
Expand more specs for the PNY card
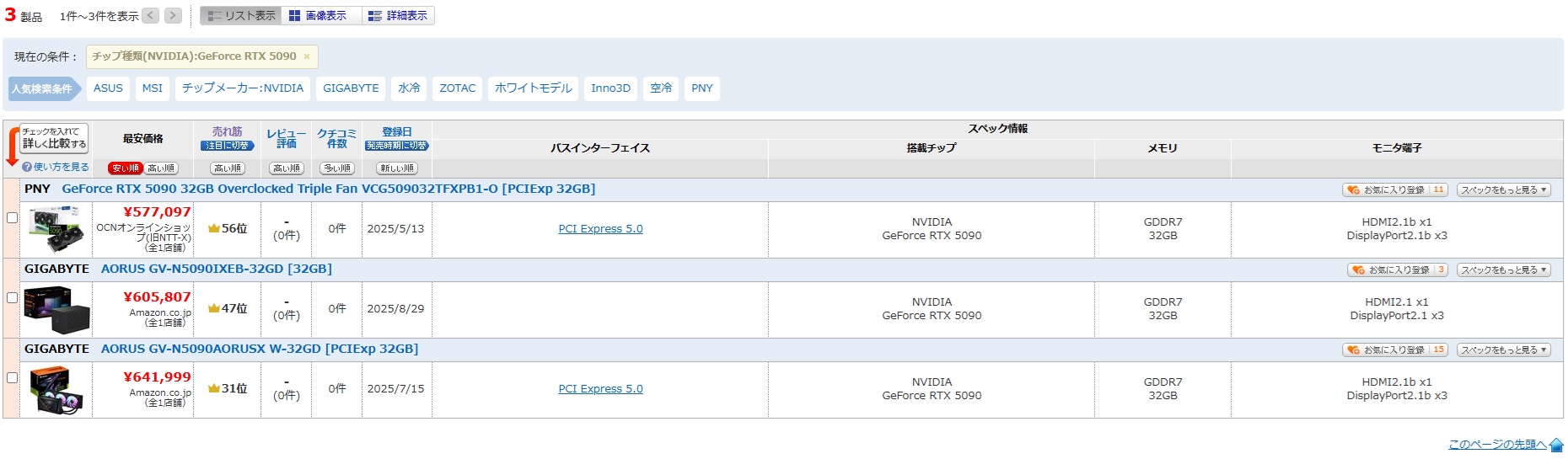(x=1503, y=190)
